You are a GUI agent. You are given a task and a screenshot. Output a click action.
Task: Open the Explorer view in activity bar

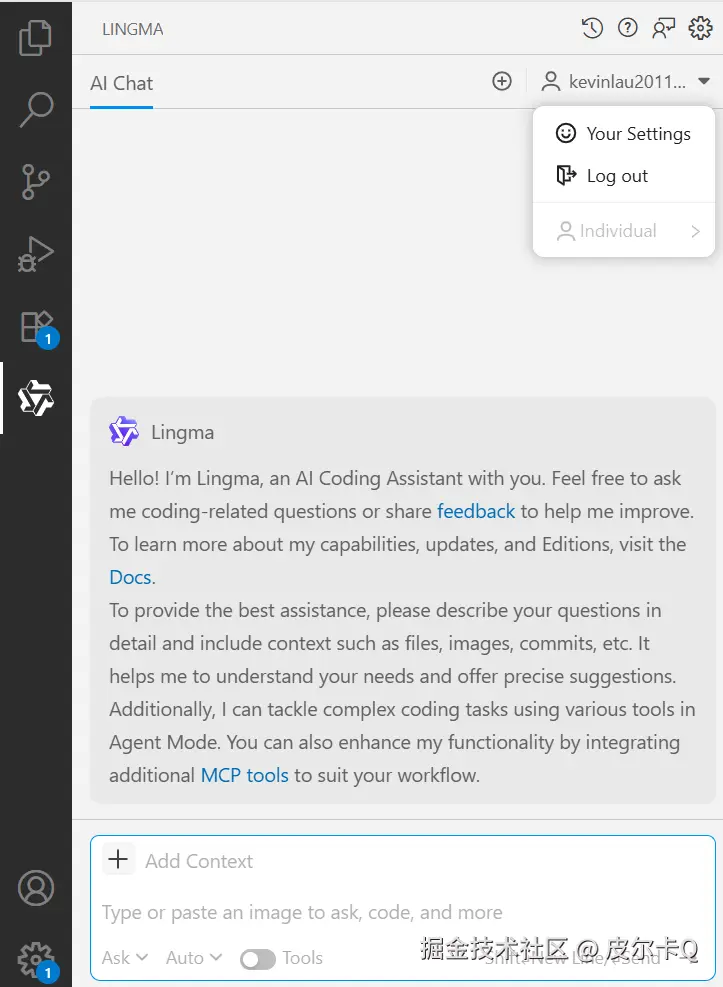click(x=36, y=37)
